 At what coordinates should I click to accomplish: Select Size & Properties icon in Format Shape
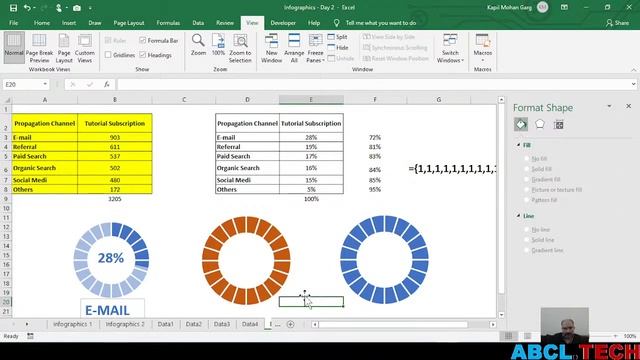[x=558, y=124]
